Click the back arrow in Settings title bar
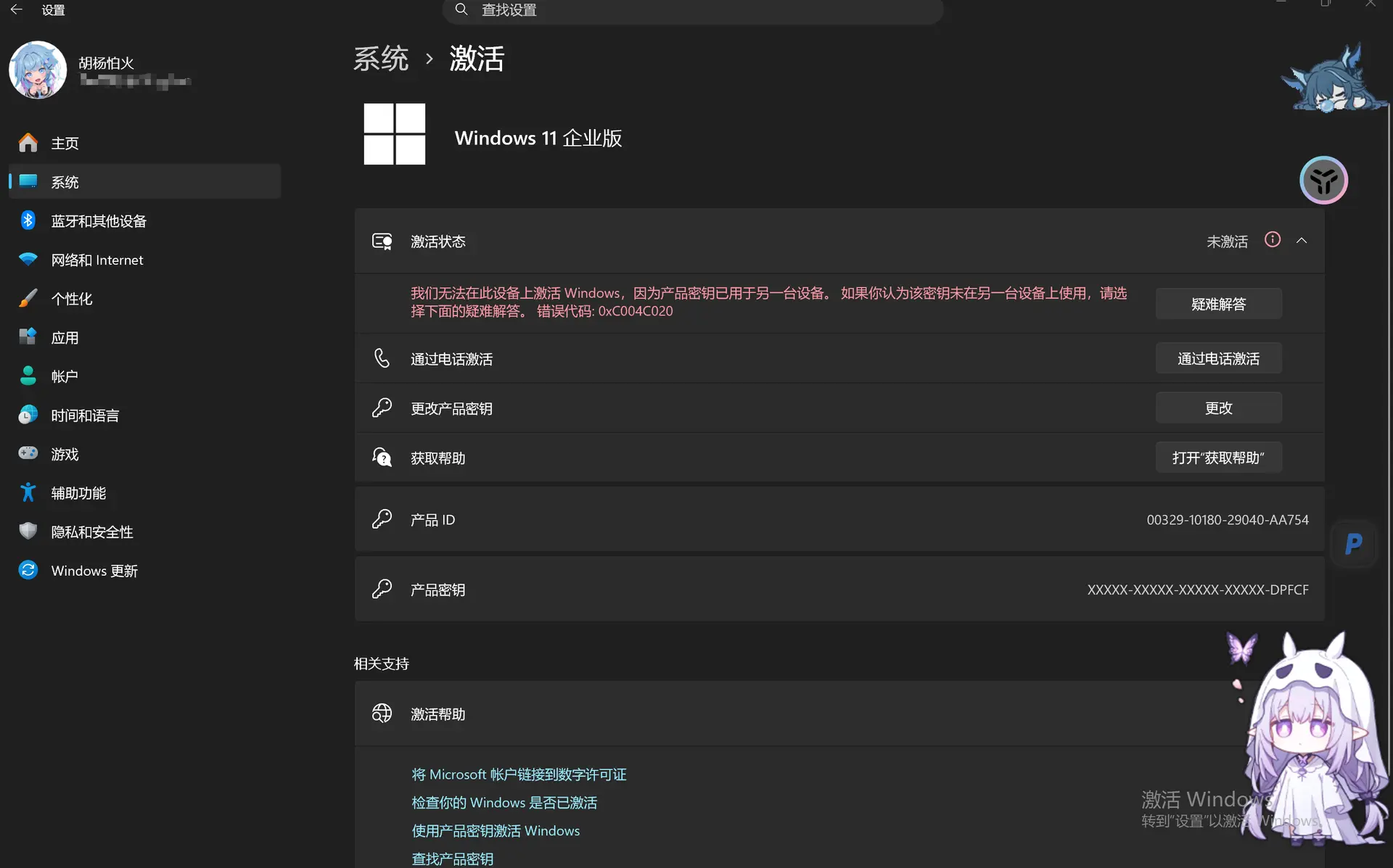 16,9
